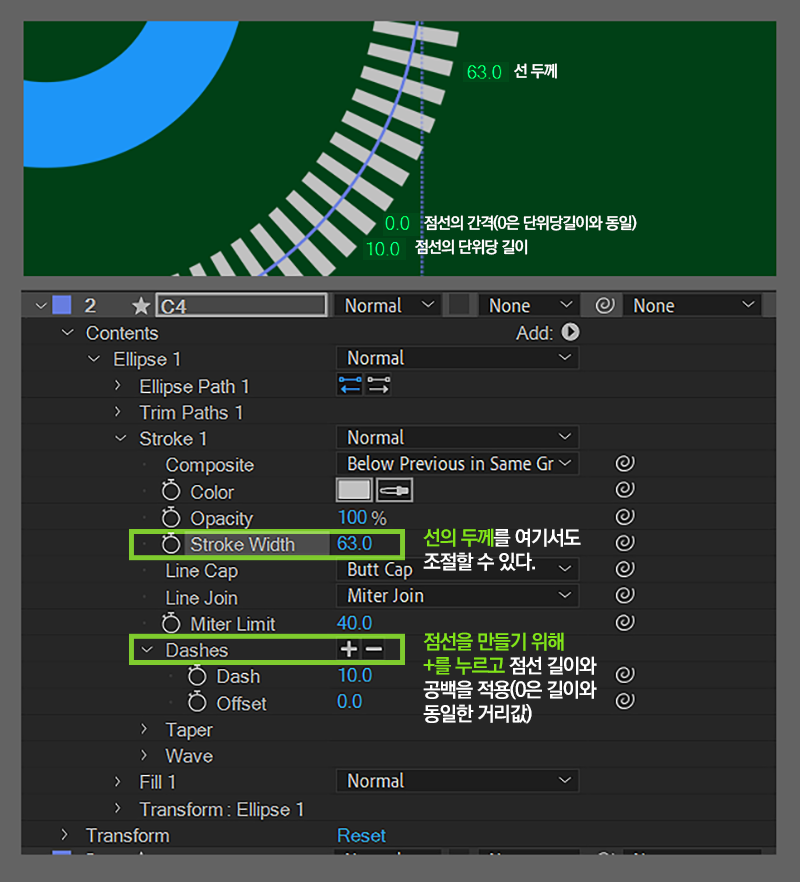Click the Opacity value 100 %

click(362, 518)
